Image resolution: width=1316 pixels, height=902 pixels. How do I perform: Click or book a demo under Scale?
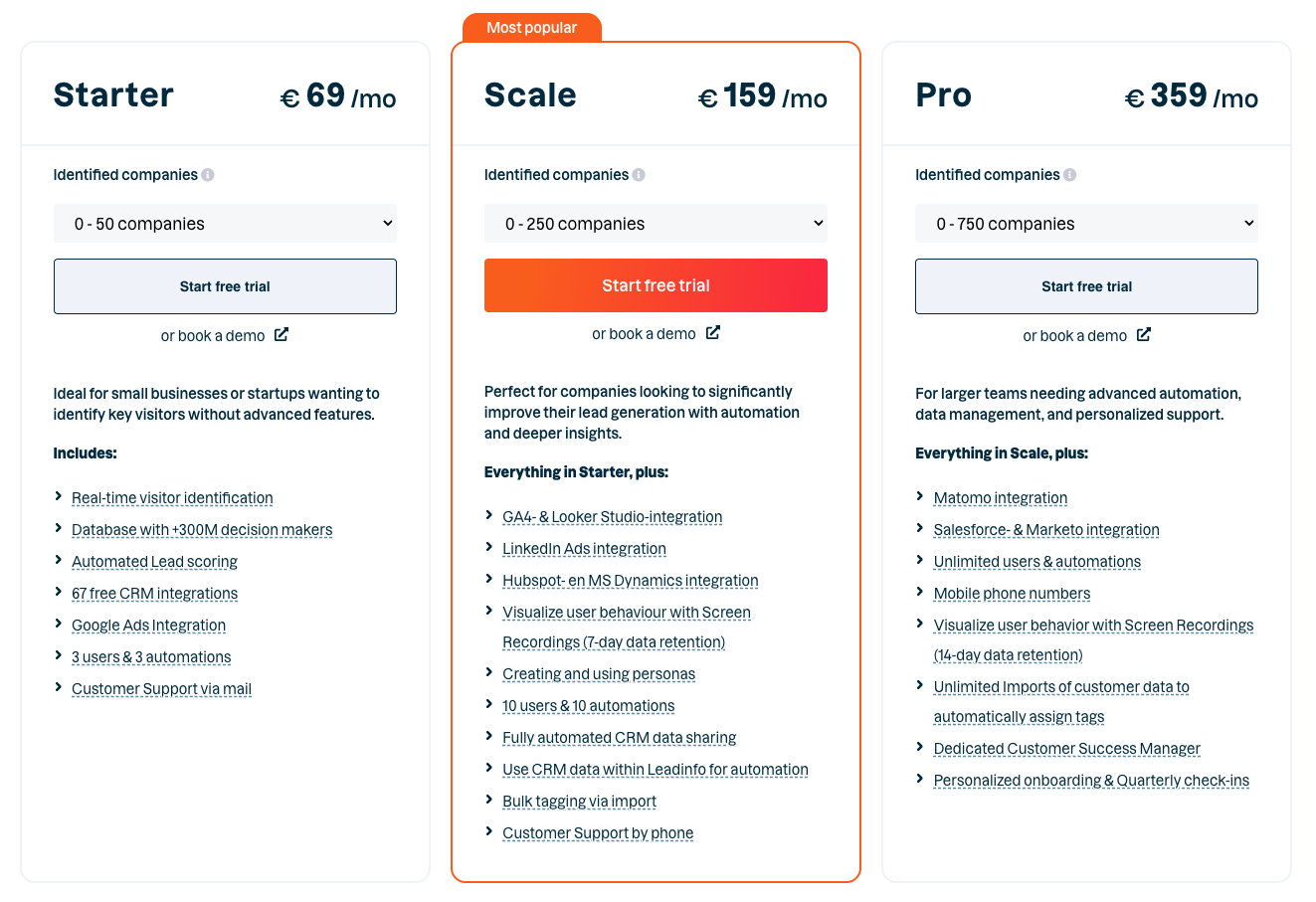(644, 334)
